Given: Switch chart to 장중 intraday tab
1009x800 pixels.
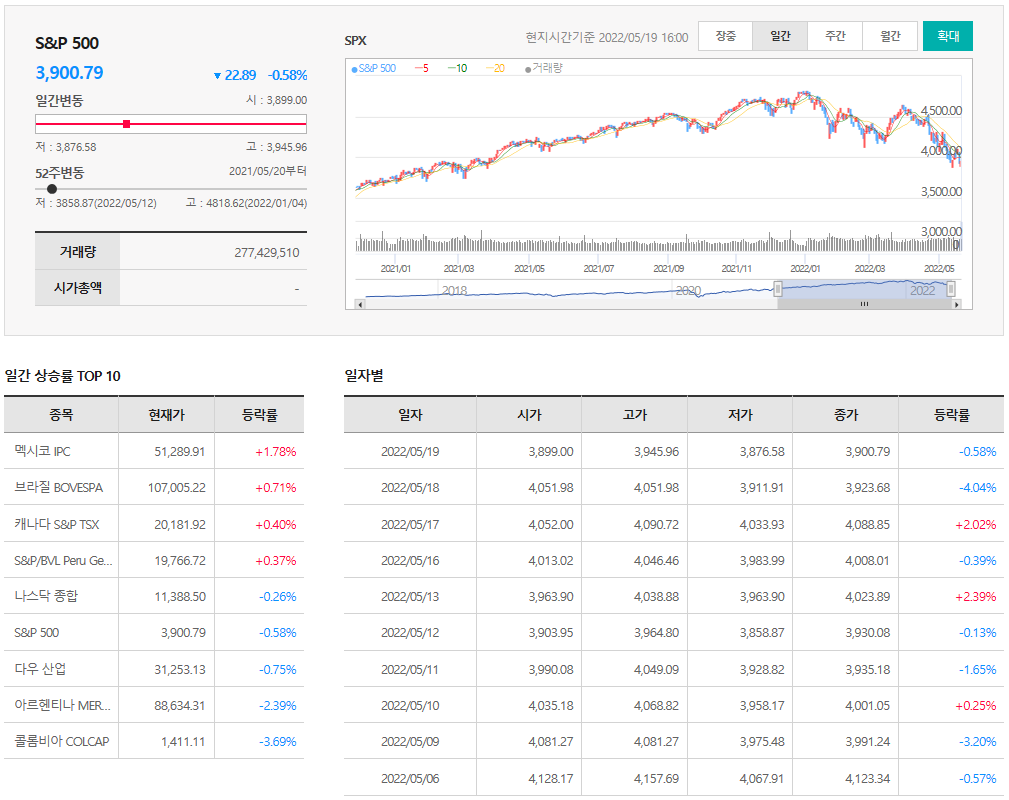Looking at the screenshot, I should click(x=725, y=36).
